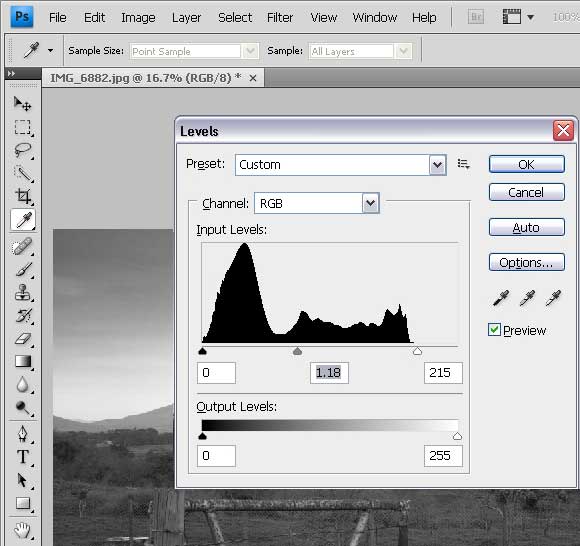Screen dimensions: 580x546
Task: Select the Hand tool
Action: (x=23, y=530)
